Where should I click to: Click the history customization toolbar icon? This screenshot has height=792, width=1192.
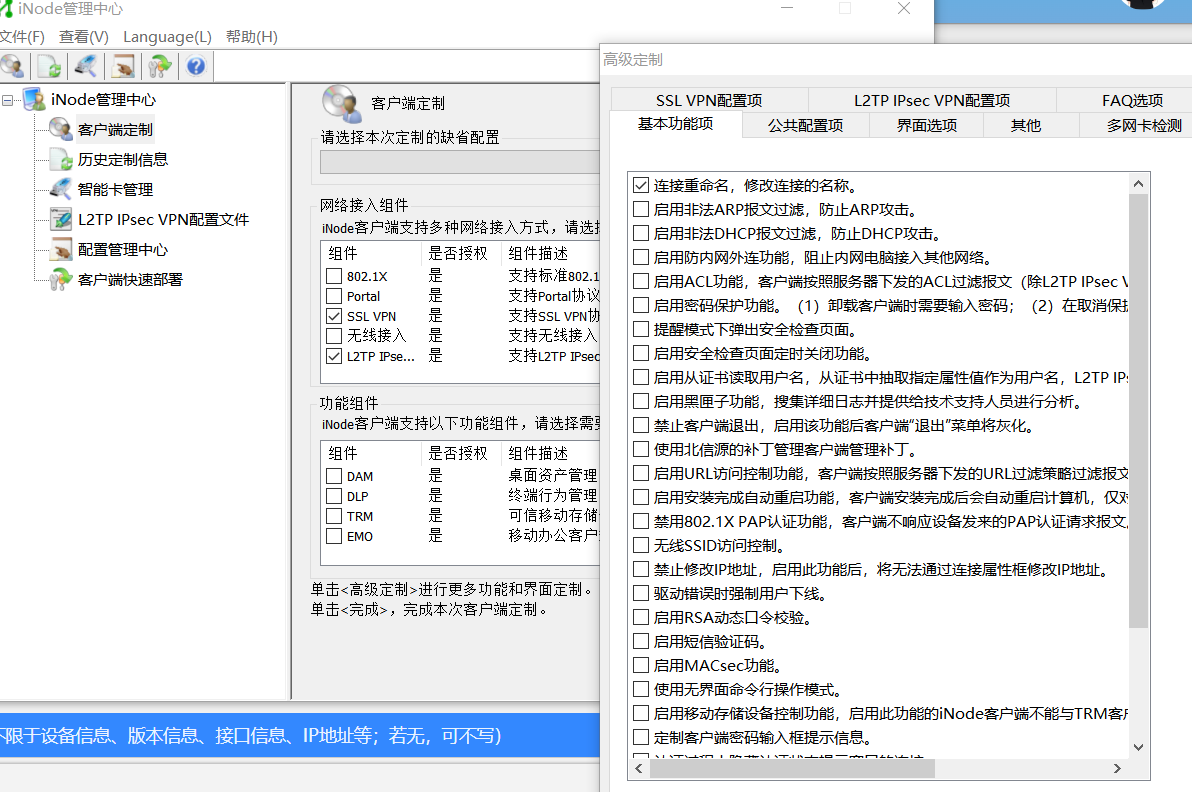(x=49, y=67)
